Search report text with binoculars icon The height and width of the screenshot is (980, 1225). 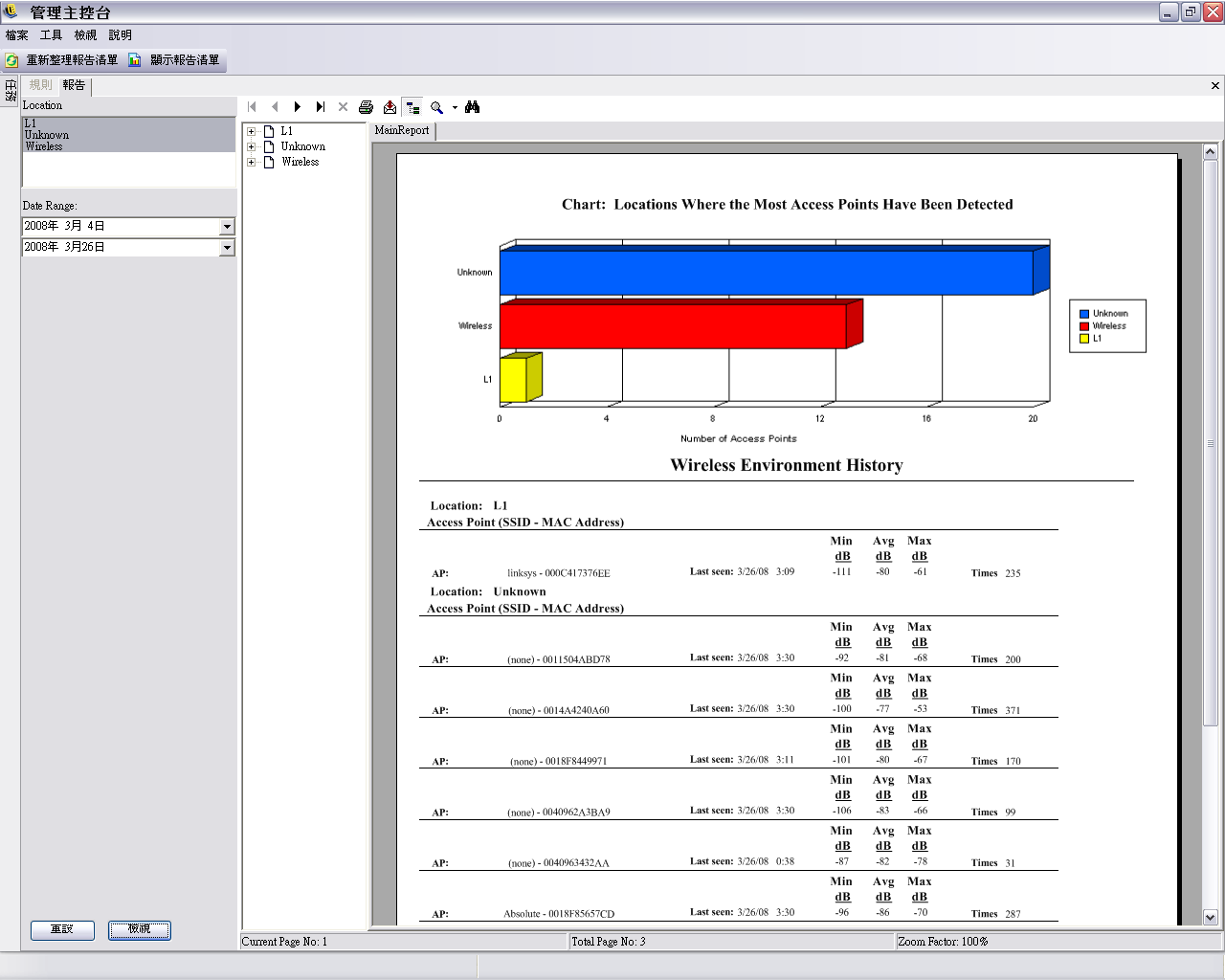[472, 107]
